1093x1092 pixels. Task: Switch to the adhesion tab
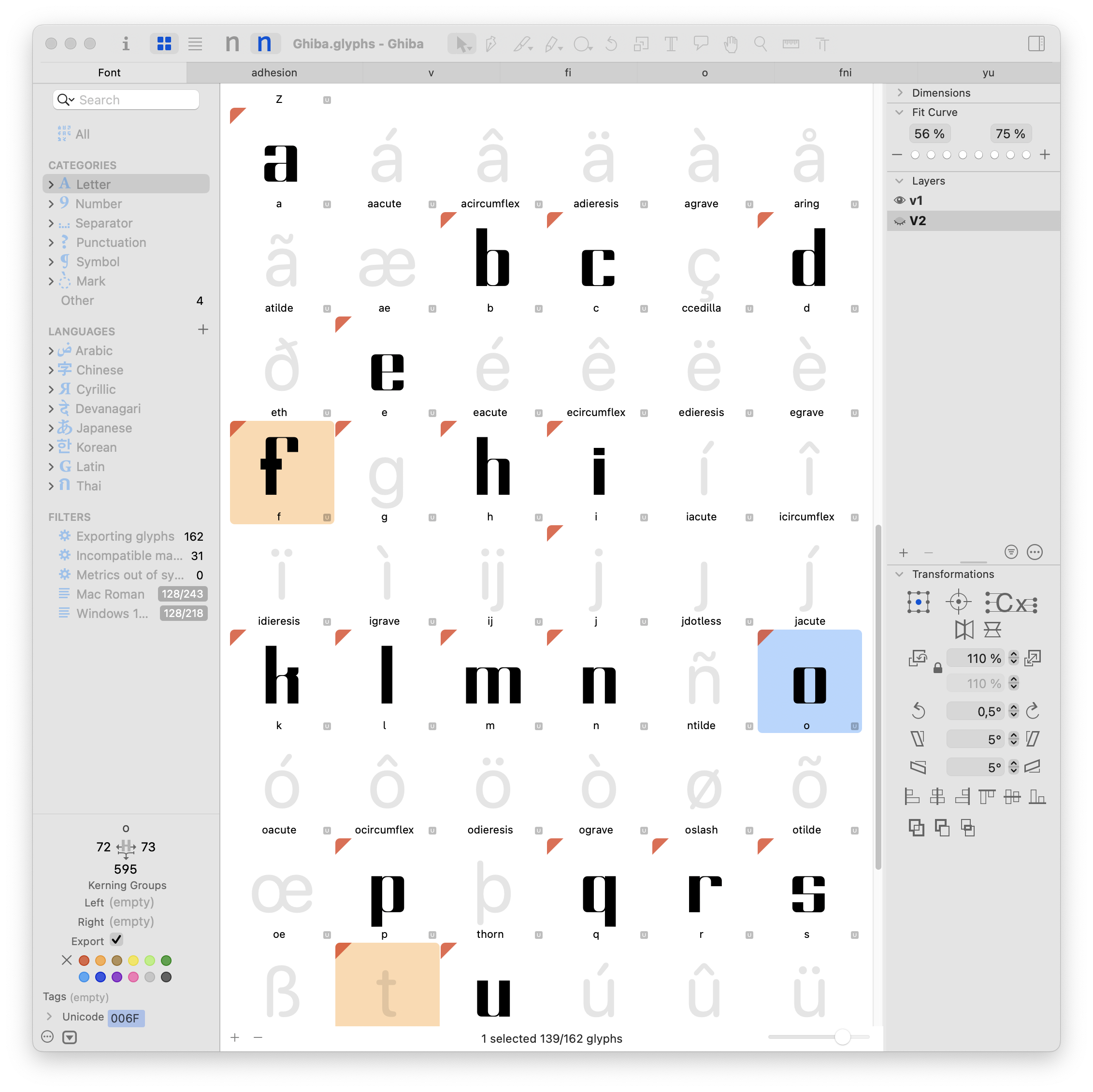[274, 72]
